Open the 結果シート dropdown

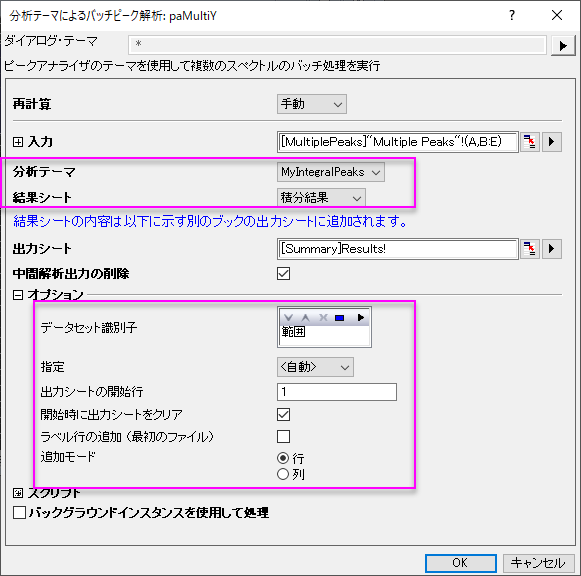321,198
